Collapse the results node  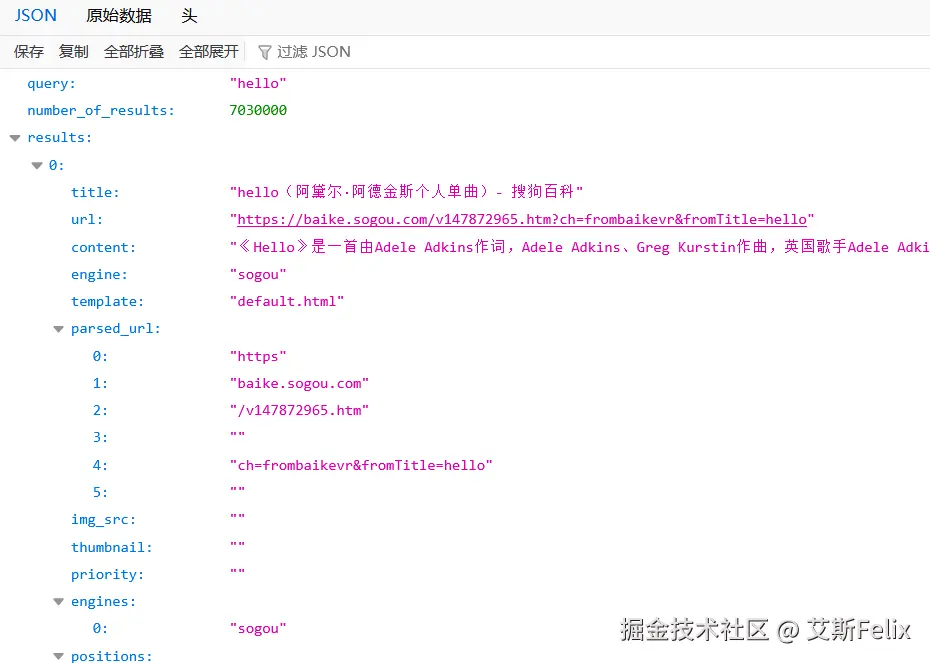coord(15,138)
